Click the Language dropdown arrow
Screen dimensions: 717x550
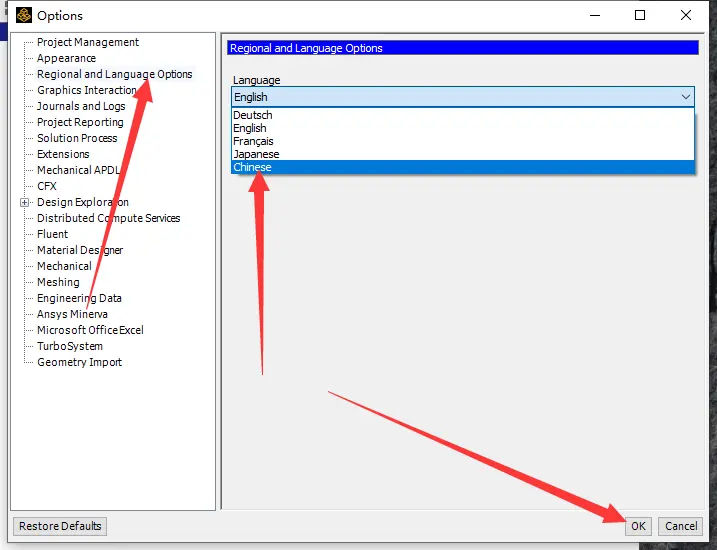685,97
